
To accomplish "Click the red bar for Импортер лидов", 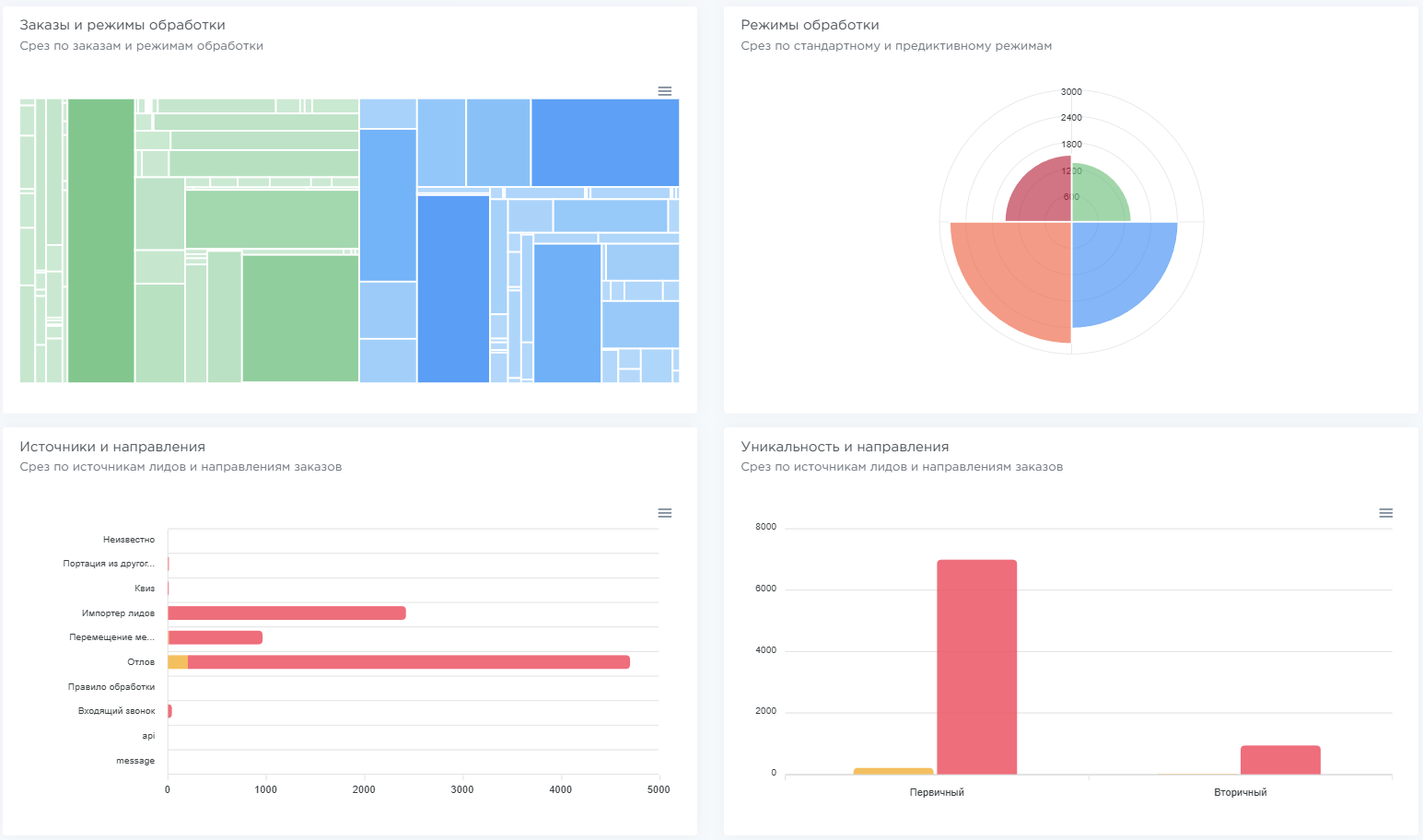I will [x=286, y=613].
